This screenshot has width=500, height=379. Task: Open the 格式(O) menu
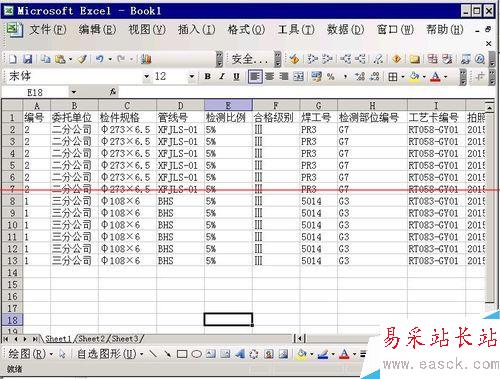tap(246, 30)
